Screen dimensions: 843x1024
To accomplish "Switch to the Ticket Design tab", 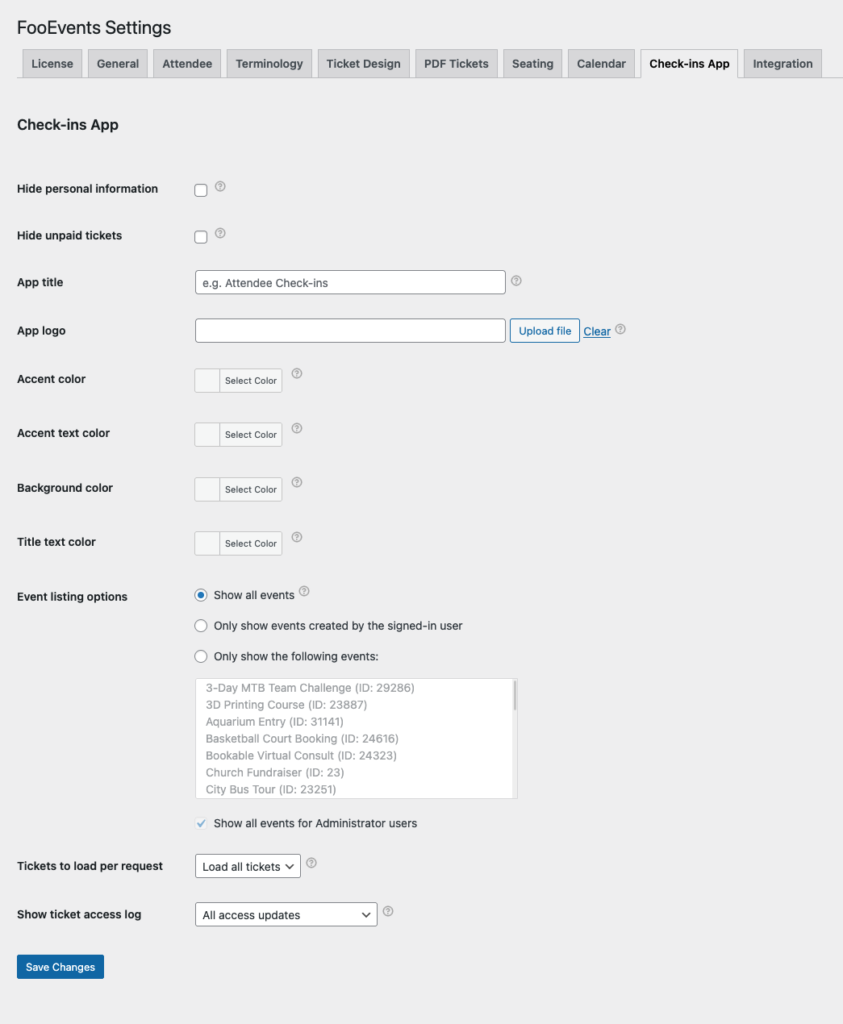I will (x=363, y=64).
